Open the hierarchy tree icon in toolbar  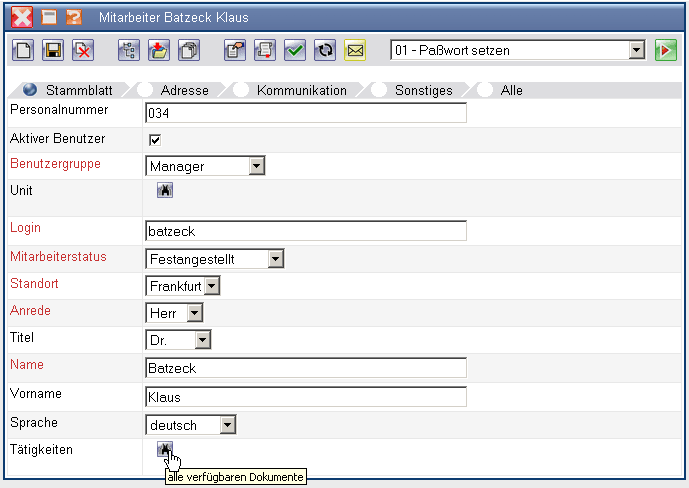click(x=128, y=50)
